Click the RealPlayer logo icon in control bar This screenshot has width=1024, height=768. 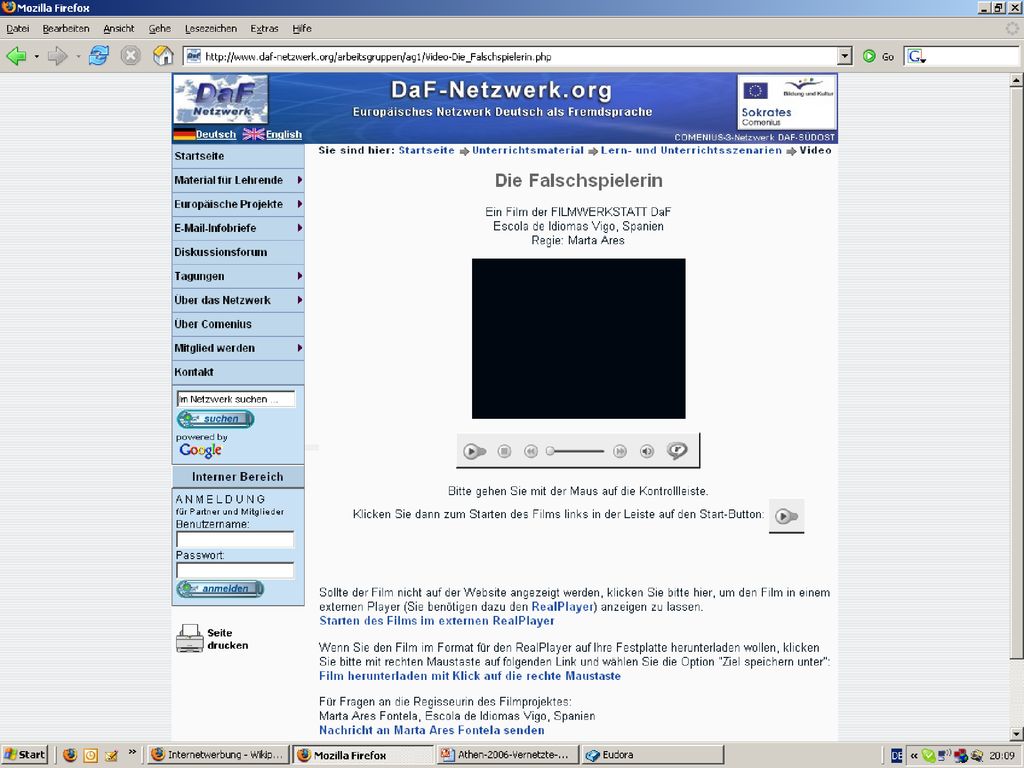[x=677, y=451]
